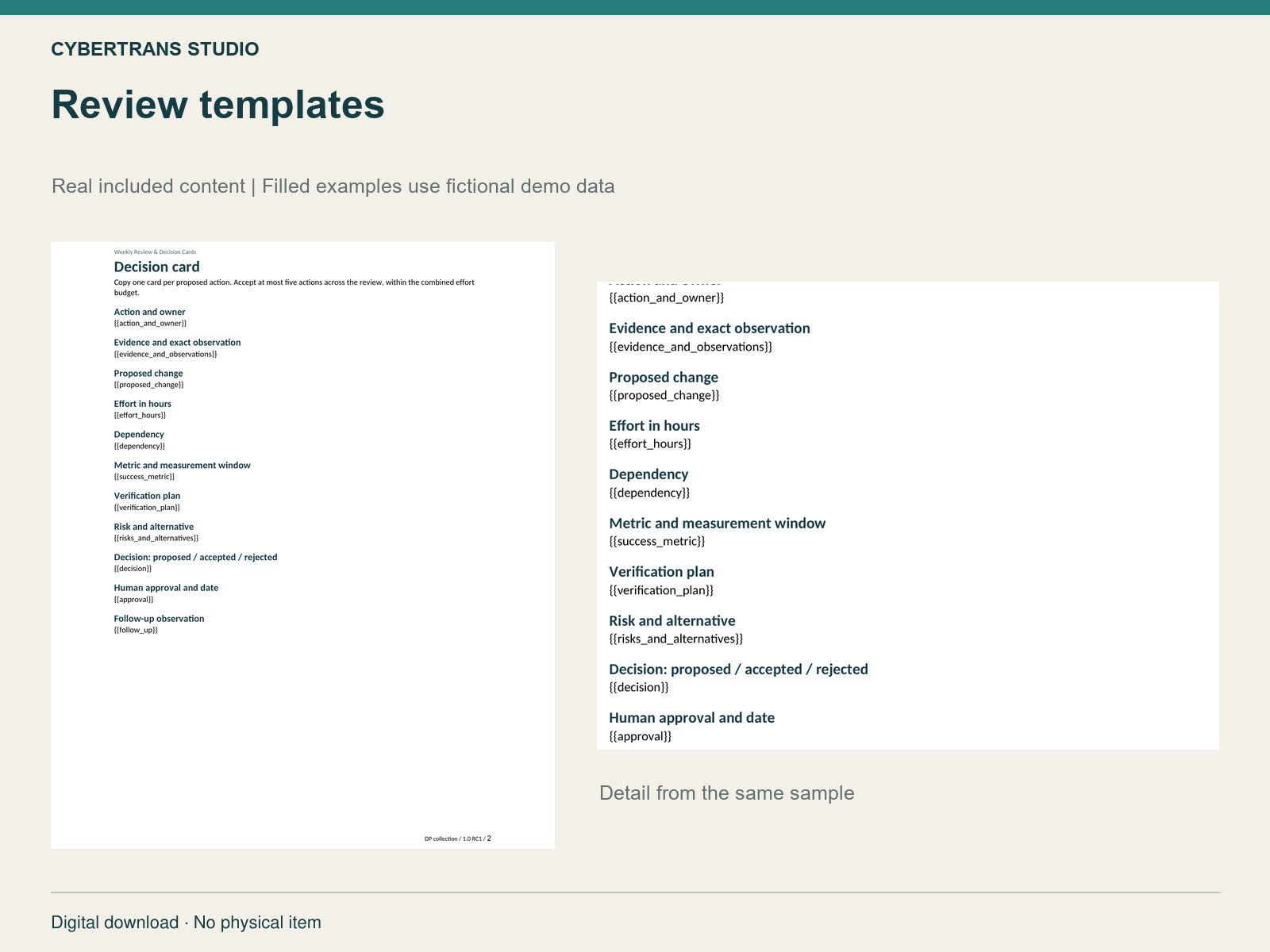The height and width of the screenshot is (952, 1270).
Task: Click {{proposed_change}} placeholder in enlarged detail
Action: pos(664,395)
